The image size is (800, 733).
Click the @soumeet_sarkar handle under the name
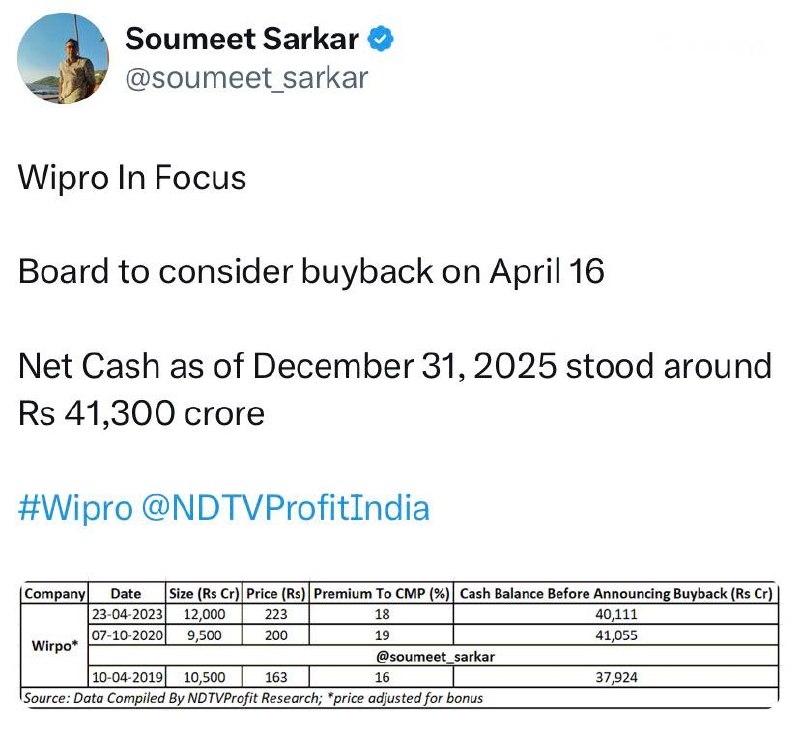[x=245, y=77]
